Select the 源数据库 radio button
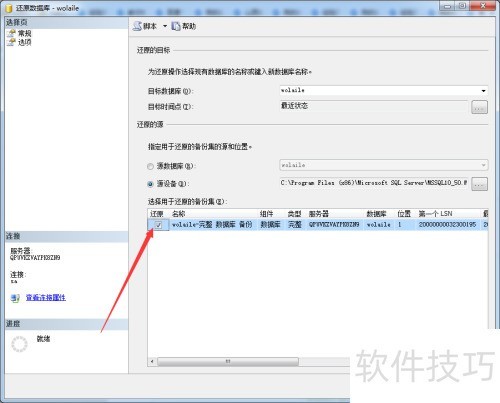Image resolution: width=500 pixels, height=403 pixels. coord(150,166)
